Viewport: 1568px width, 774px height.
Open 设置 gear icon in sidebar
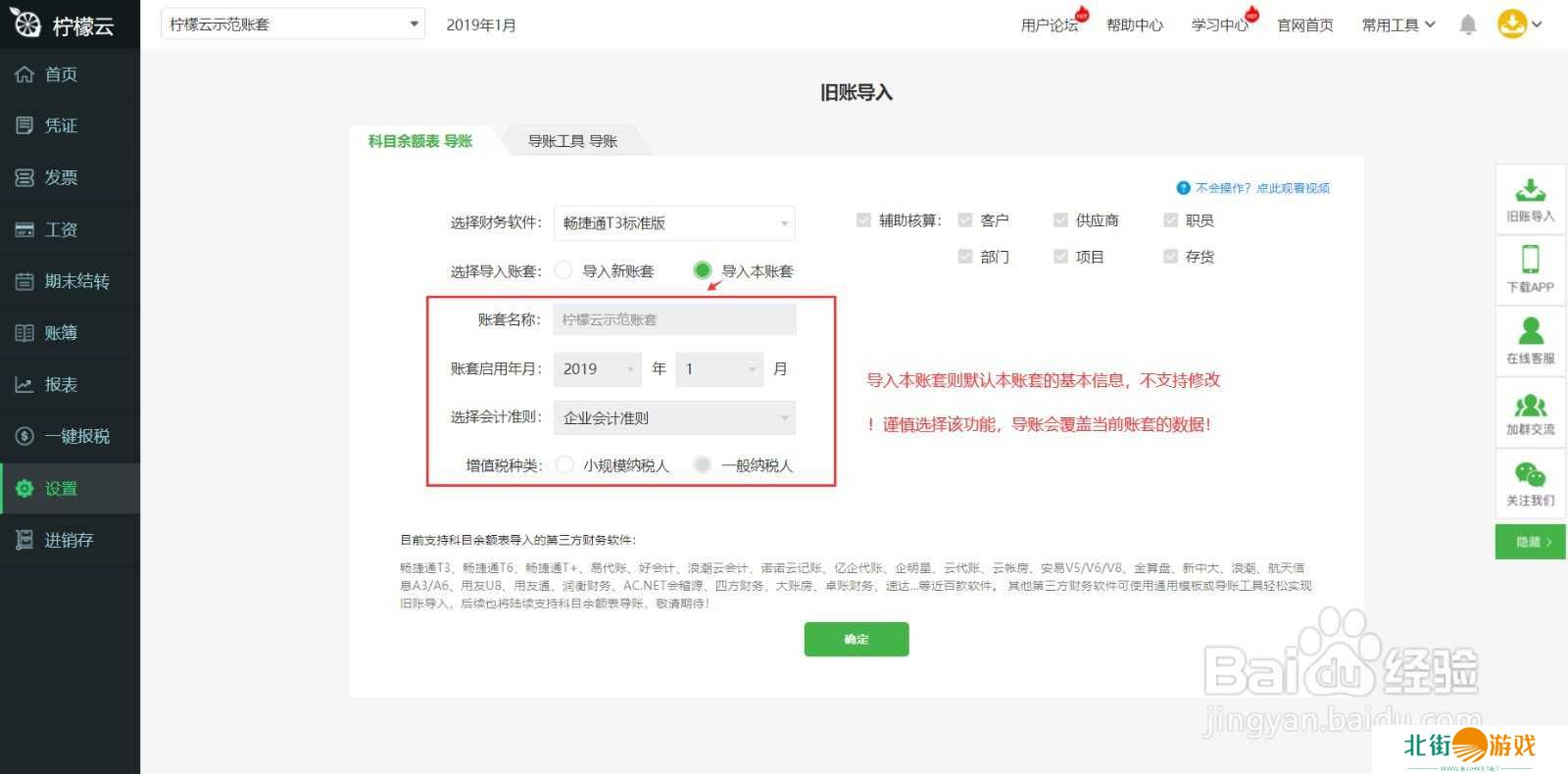[x=24, y=488]
